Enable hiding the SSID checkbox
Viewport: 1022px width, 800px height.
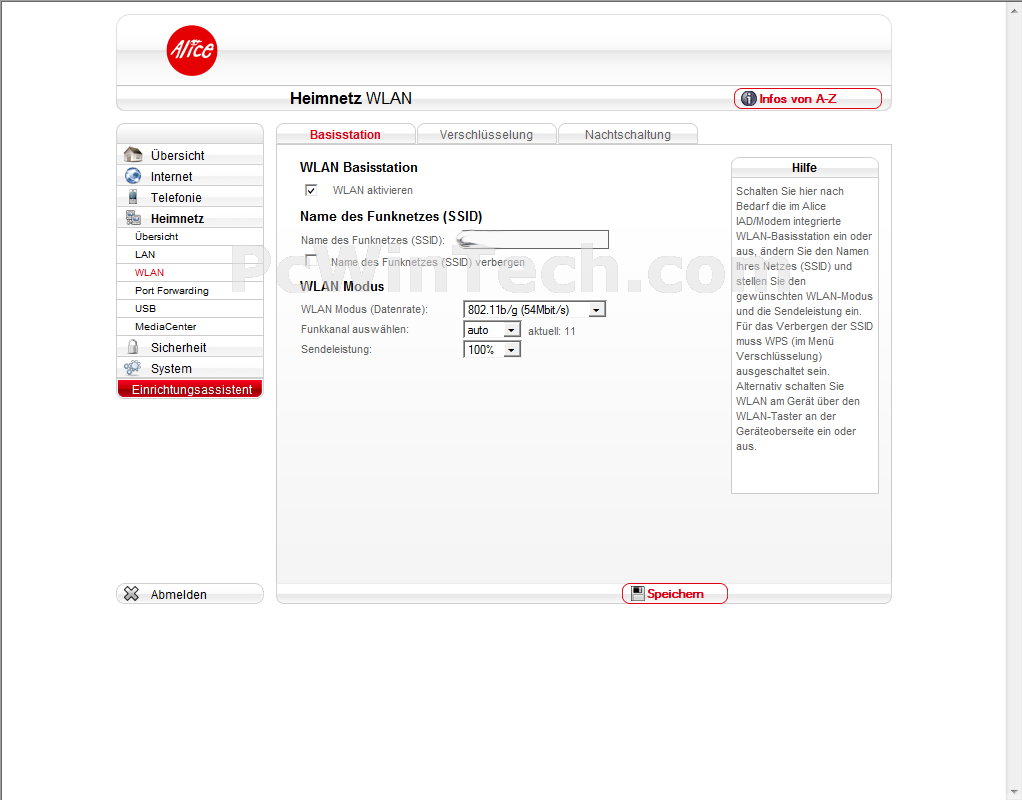(311, 261)
